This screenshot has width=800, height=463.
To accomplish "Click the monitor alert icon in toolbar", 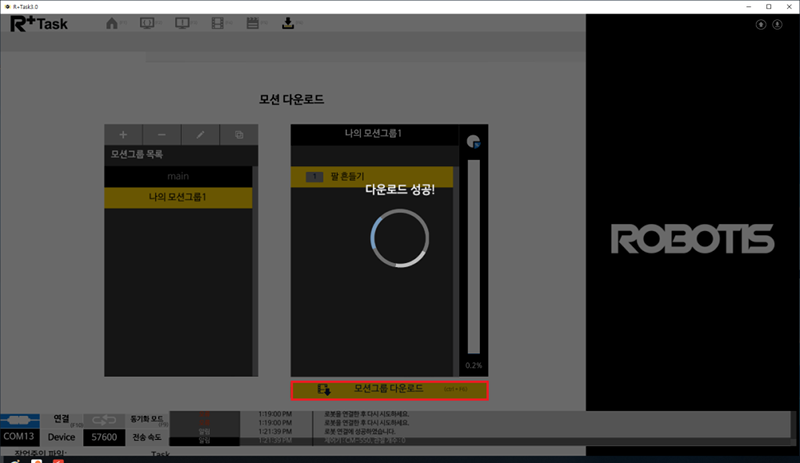I will pos(182,22).
